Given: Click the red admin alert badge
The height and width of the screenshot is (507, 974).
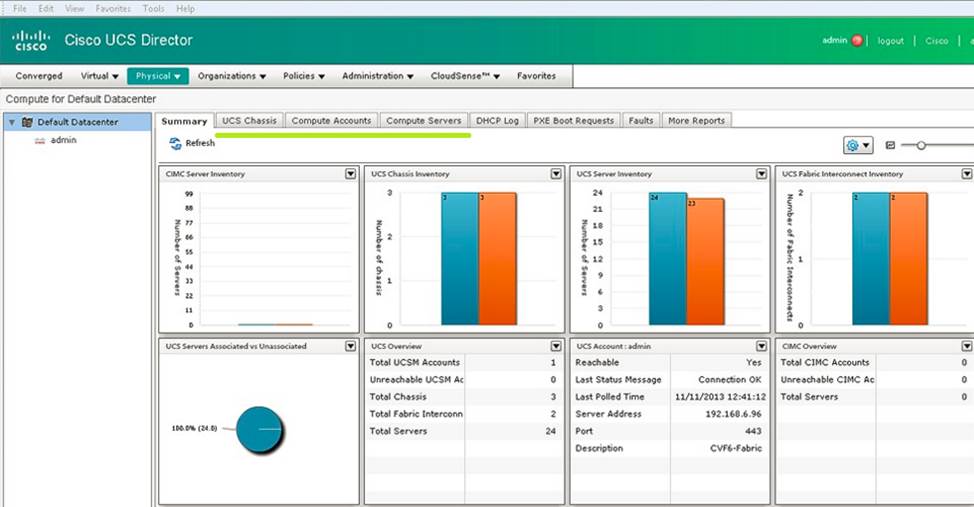Looking at the screenshot, I should 857,41.
